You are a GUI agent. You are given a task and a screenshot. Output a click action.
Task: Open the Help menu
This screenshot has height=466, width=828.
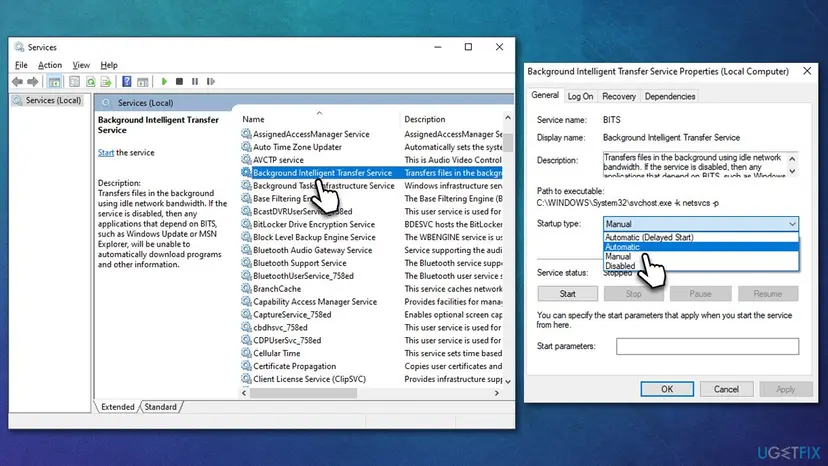(109, 65)
